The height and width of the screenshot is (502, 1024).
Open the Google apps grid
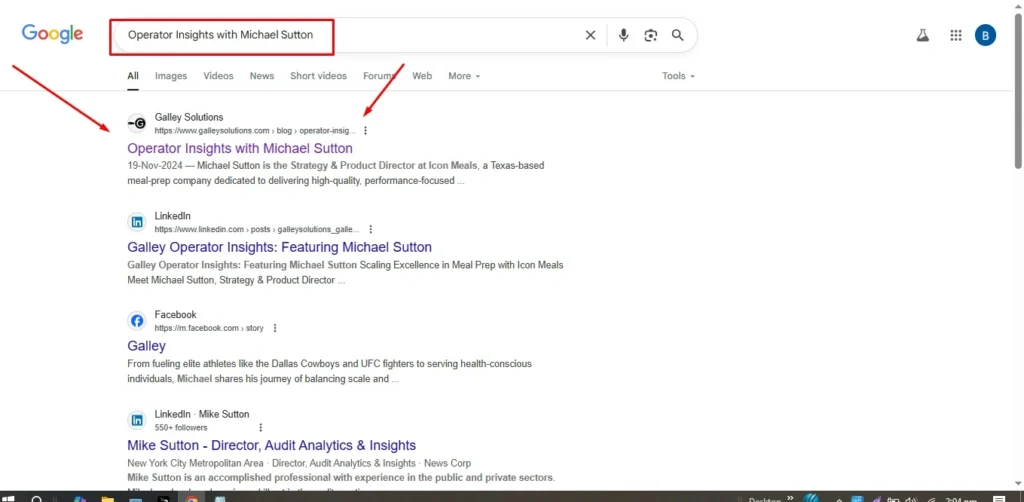click(955, 35)
